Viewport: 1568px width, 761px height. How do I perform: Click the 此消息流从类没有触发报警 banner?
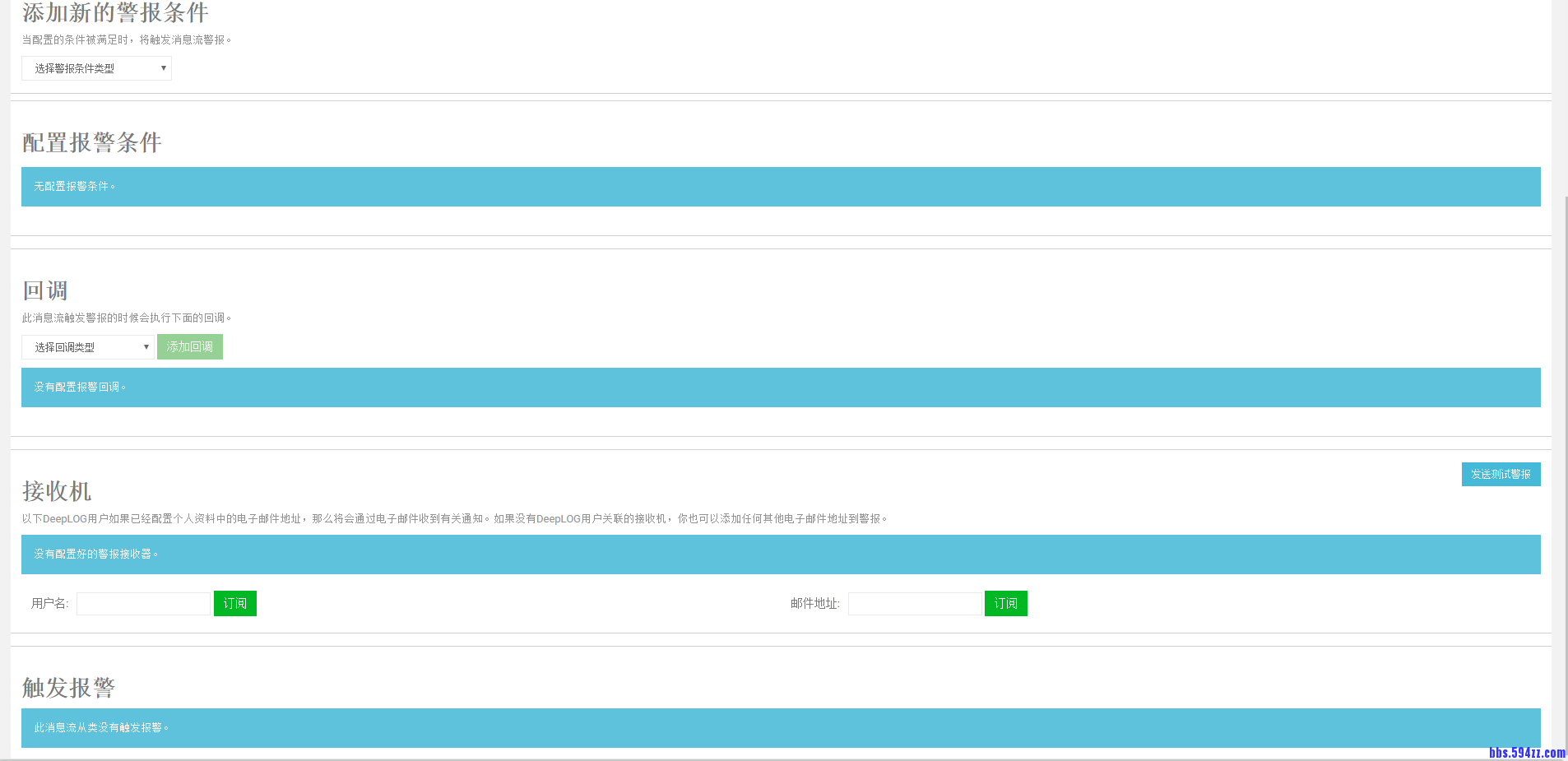780,727
